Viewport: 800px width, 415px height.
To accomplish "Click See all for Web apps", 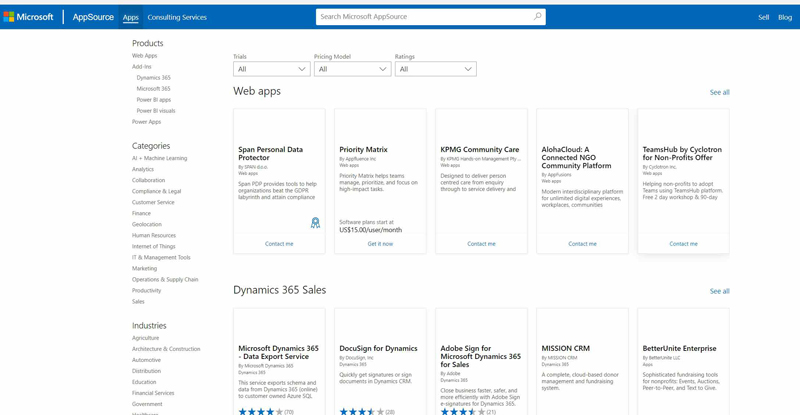I will point(719,92).
